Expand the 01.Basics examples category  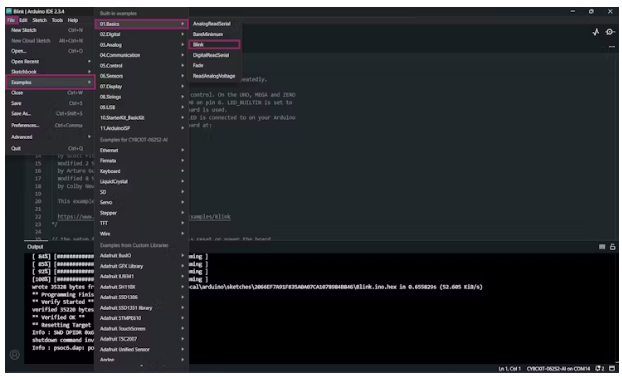point(142,24)
